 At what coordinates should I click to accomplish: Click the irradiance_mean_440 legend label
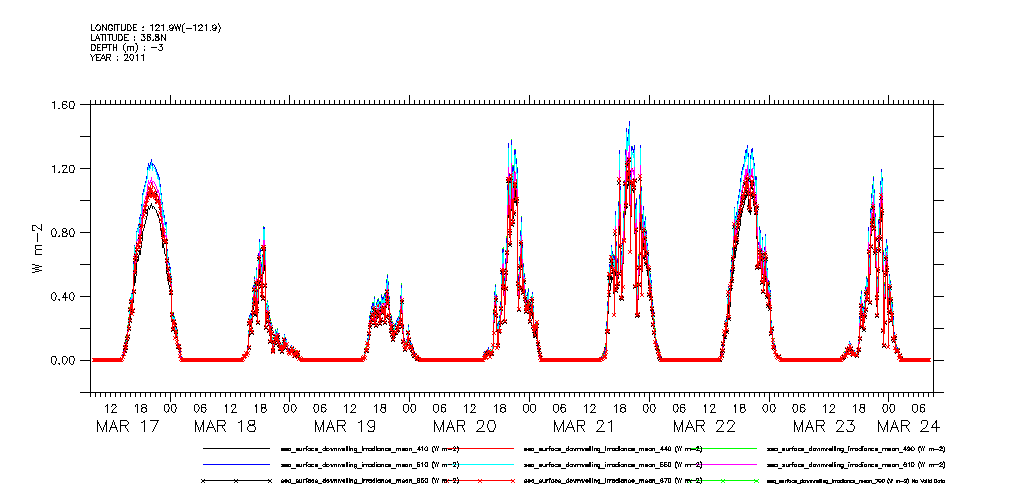click(x=613, y=448)
